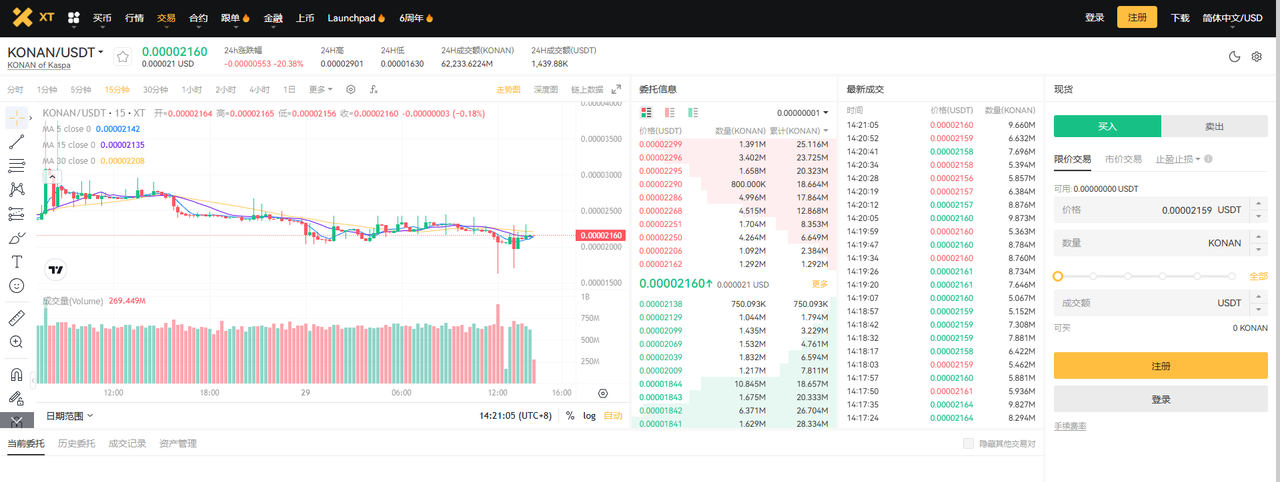Open 简体中文/USD language selector
Viewport: 1280px width, 482px height.
(1232, 18)
